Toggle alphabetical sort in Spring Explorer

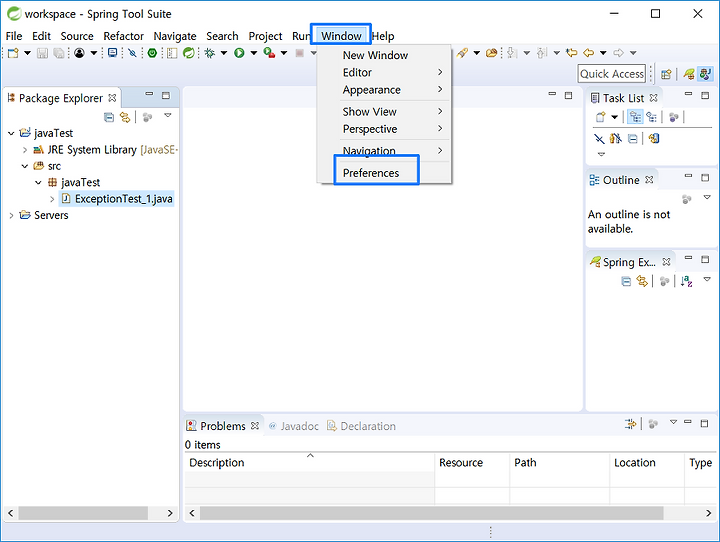tap(686, 281)
